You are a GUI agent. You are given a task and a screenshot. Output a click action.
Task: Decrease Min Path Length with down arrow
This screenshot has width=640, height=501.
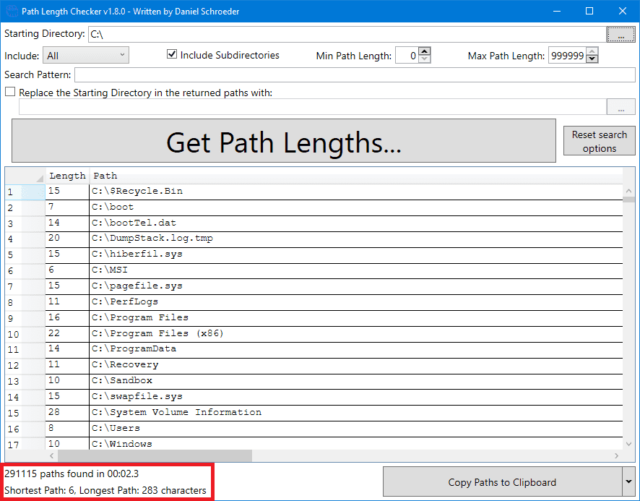pos(424,60)
